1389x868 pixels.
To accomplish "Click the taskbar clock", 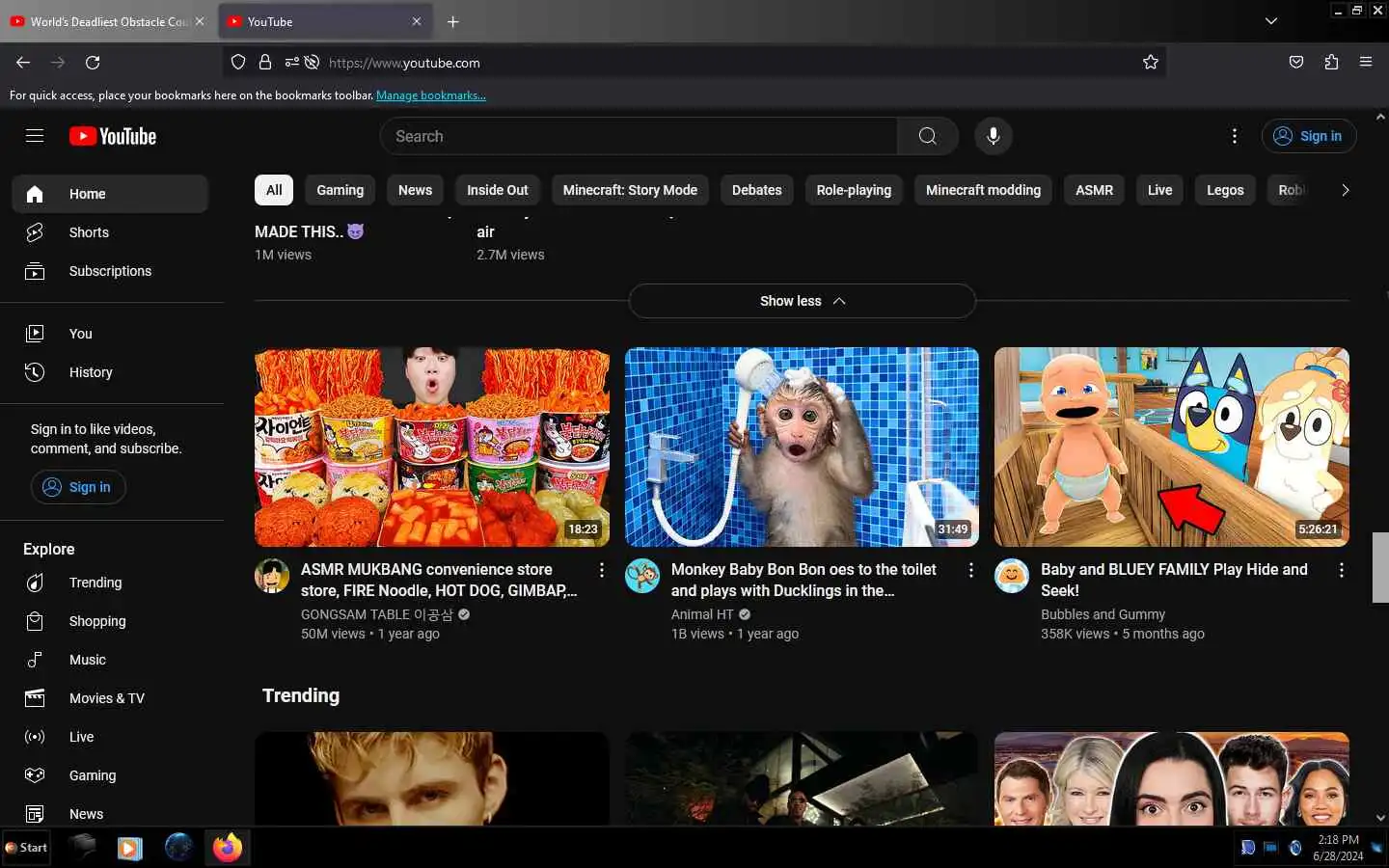I will [1337, 848].
